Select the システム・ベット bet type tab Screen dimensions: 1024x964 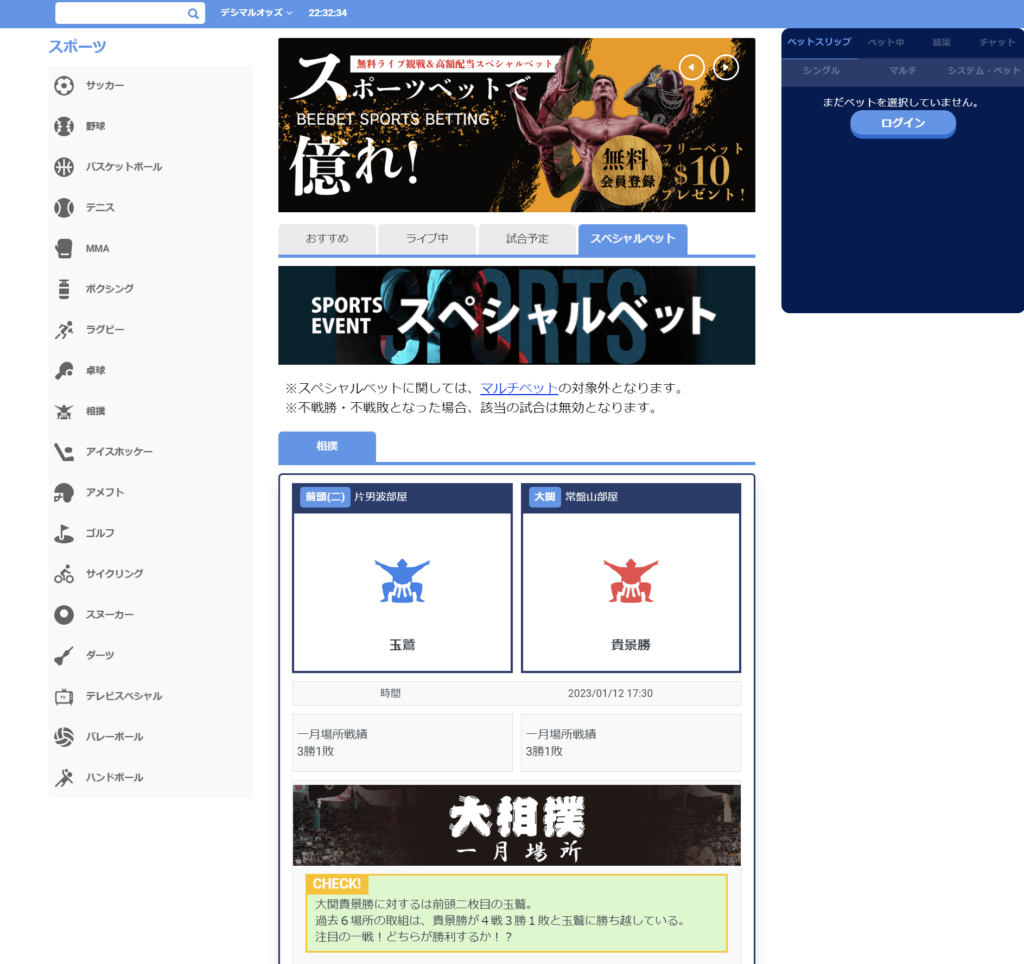(984, 71)
